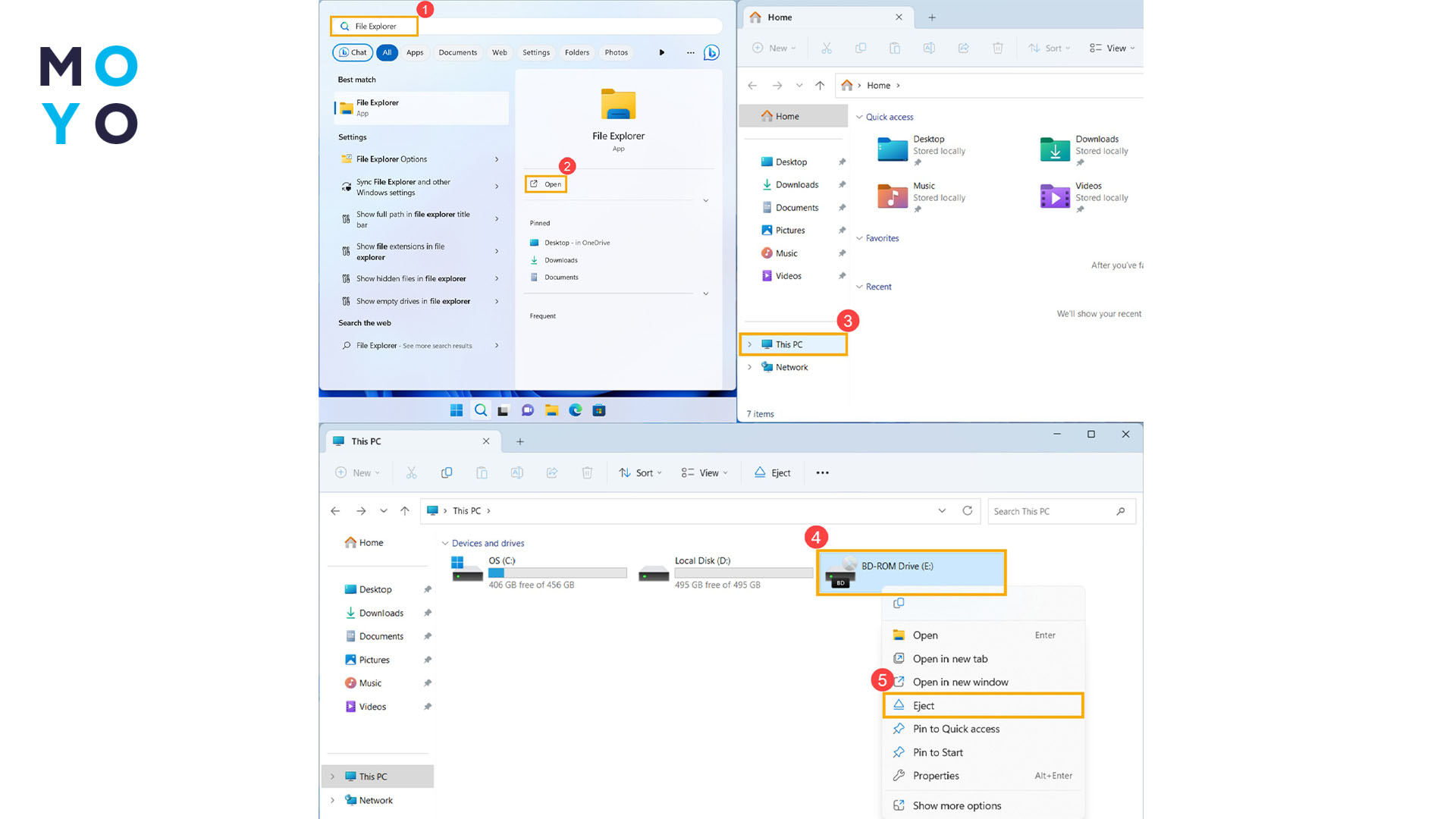Open Microsoft Store from the taskbar

click(599, 410)
